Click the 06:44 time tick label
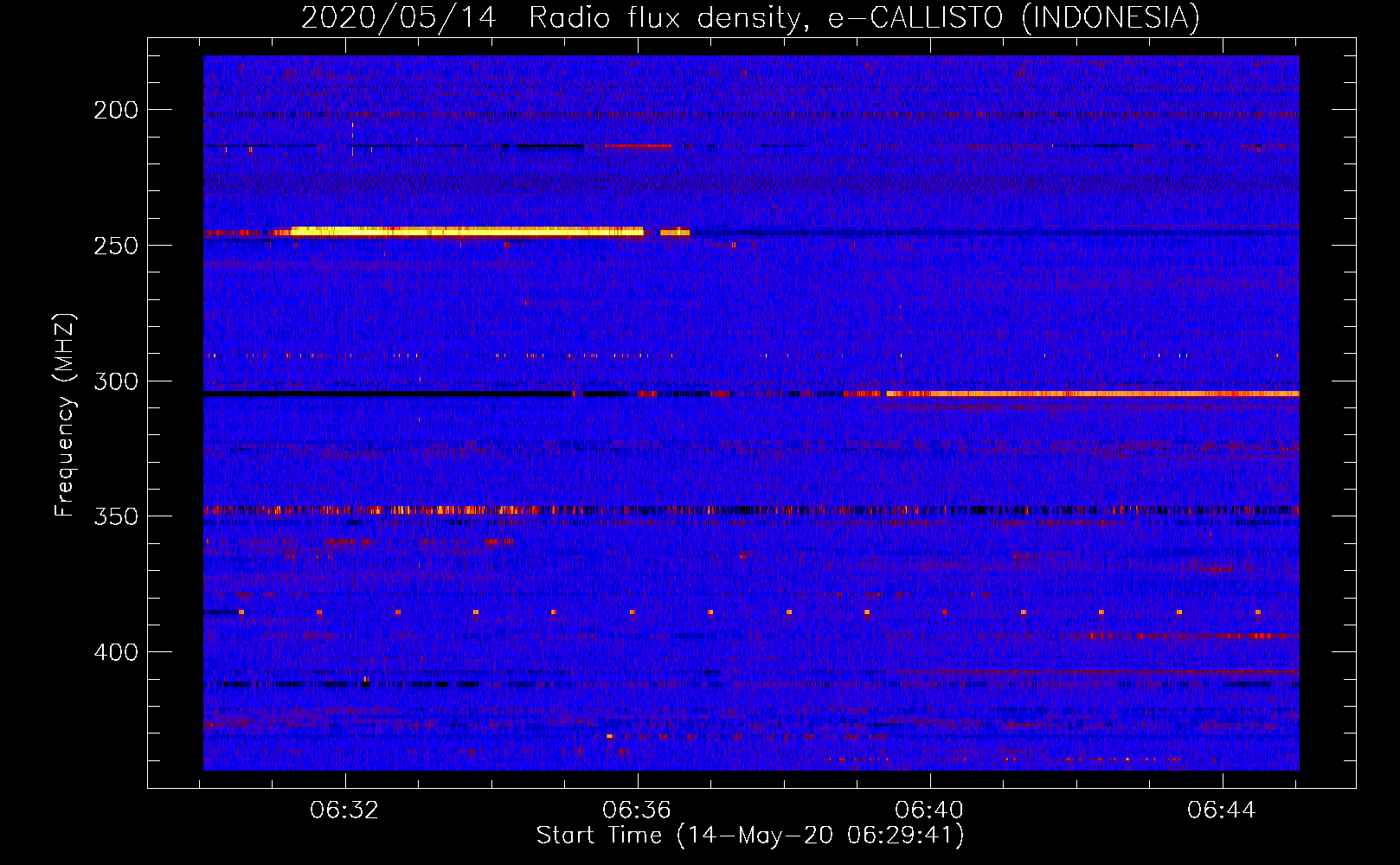 pyautogui.click(x=1221, y=811)
